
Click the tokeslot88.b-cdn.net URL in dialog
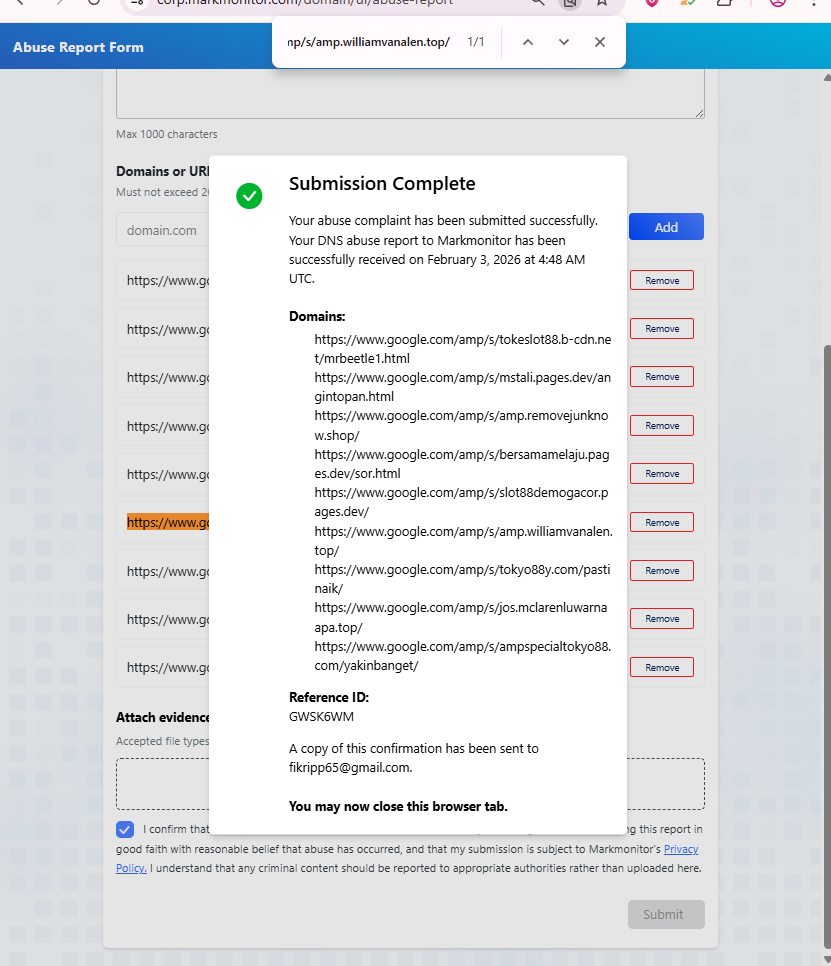(463, 349)
